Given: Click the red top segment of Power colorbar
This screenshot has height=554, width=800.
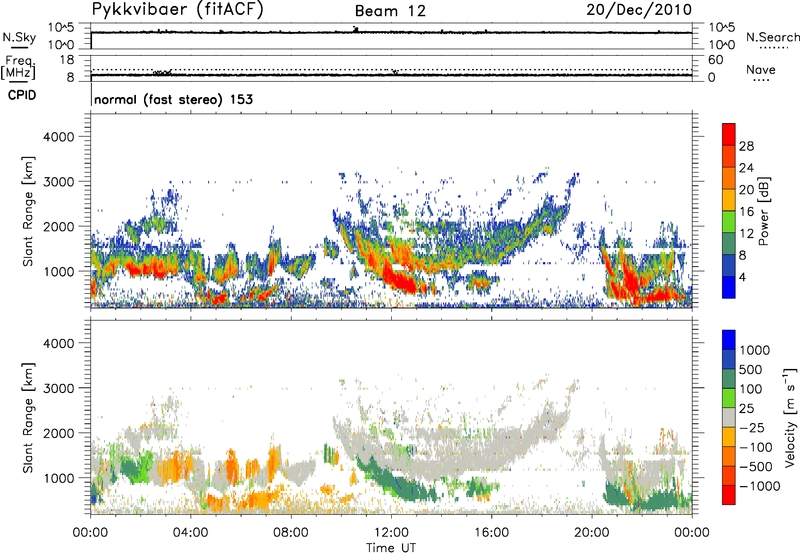Looking at the screenshot, I should (729, 134).
